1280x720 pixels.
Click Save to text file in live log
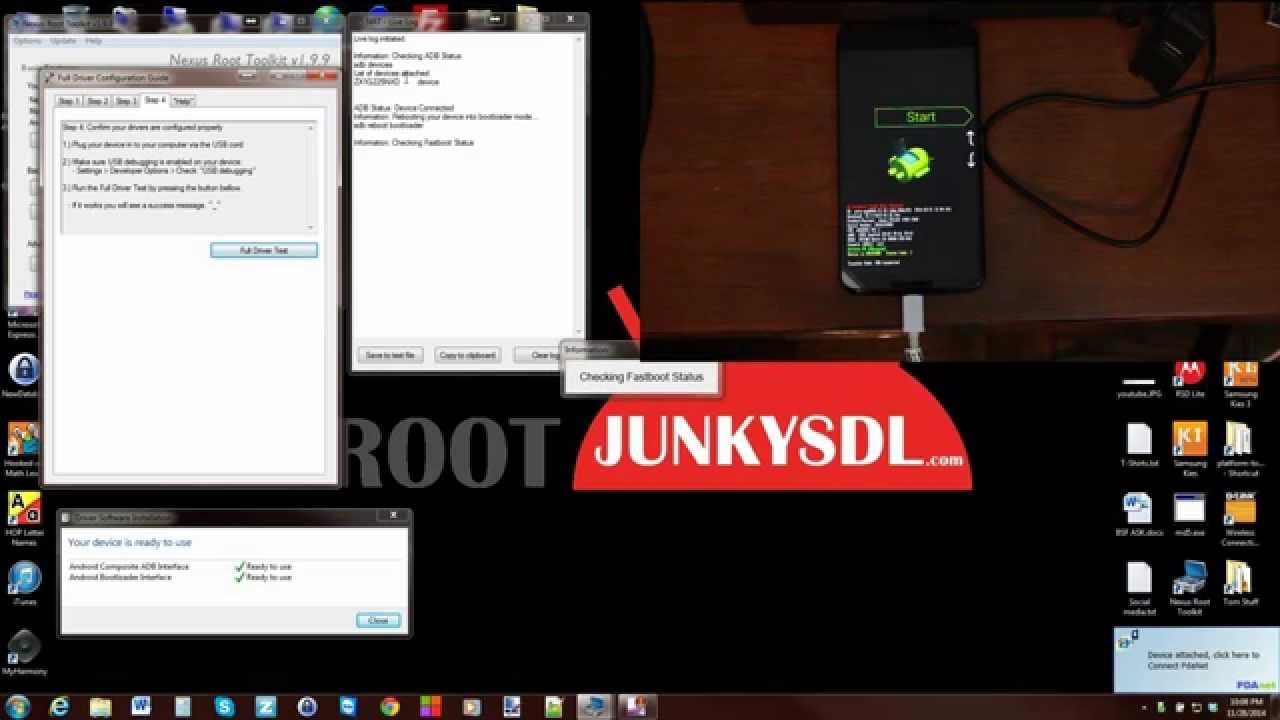click(391, 355)
